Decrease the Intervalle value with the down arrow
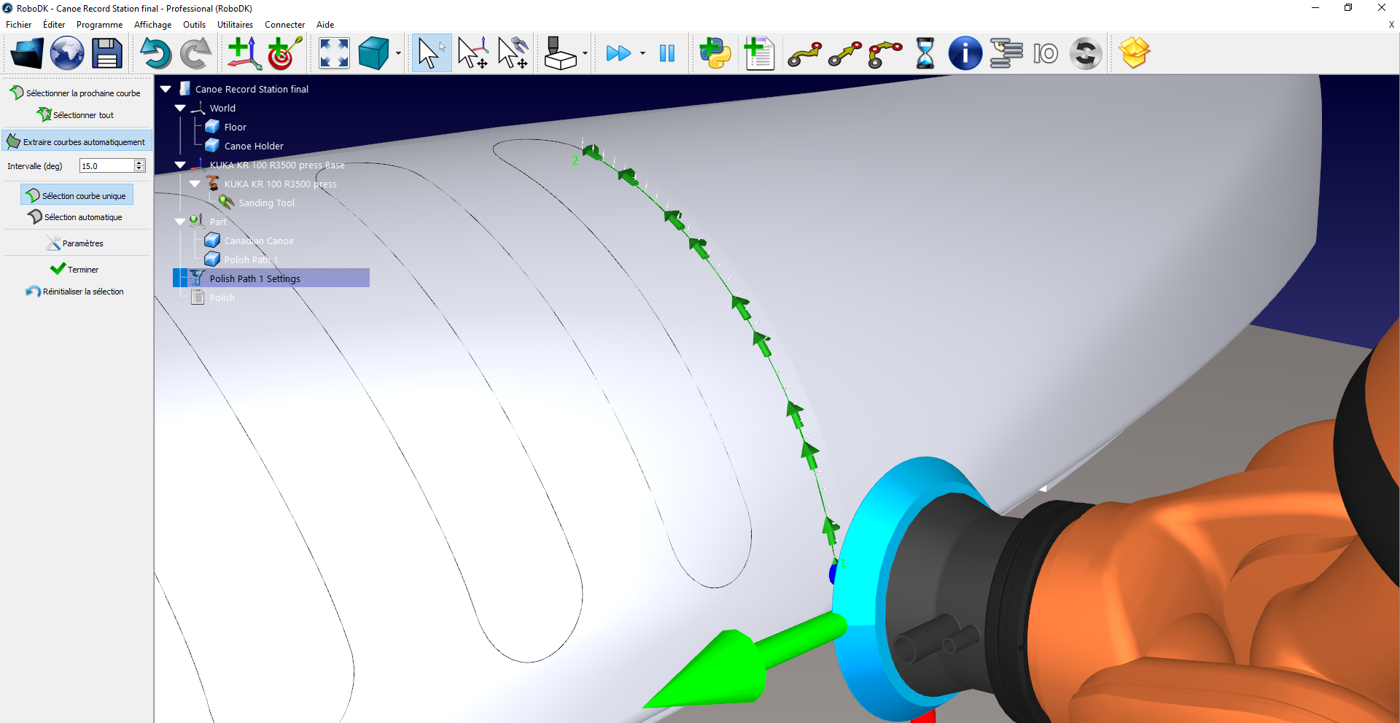Viewport: 1400px width, 723px height. click(x=140, y=169)
